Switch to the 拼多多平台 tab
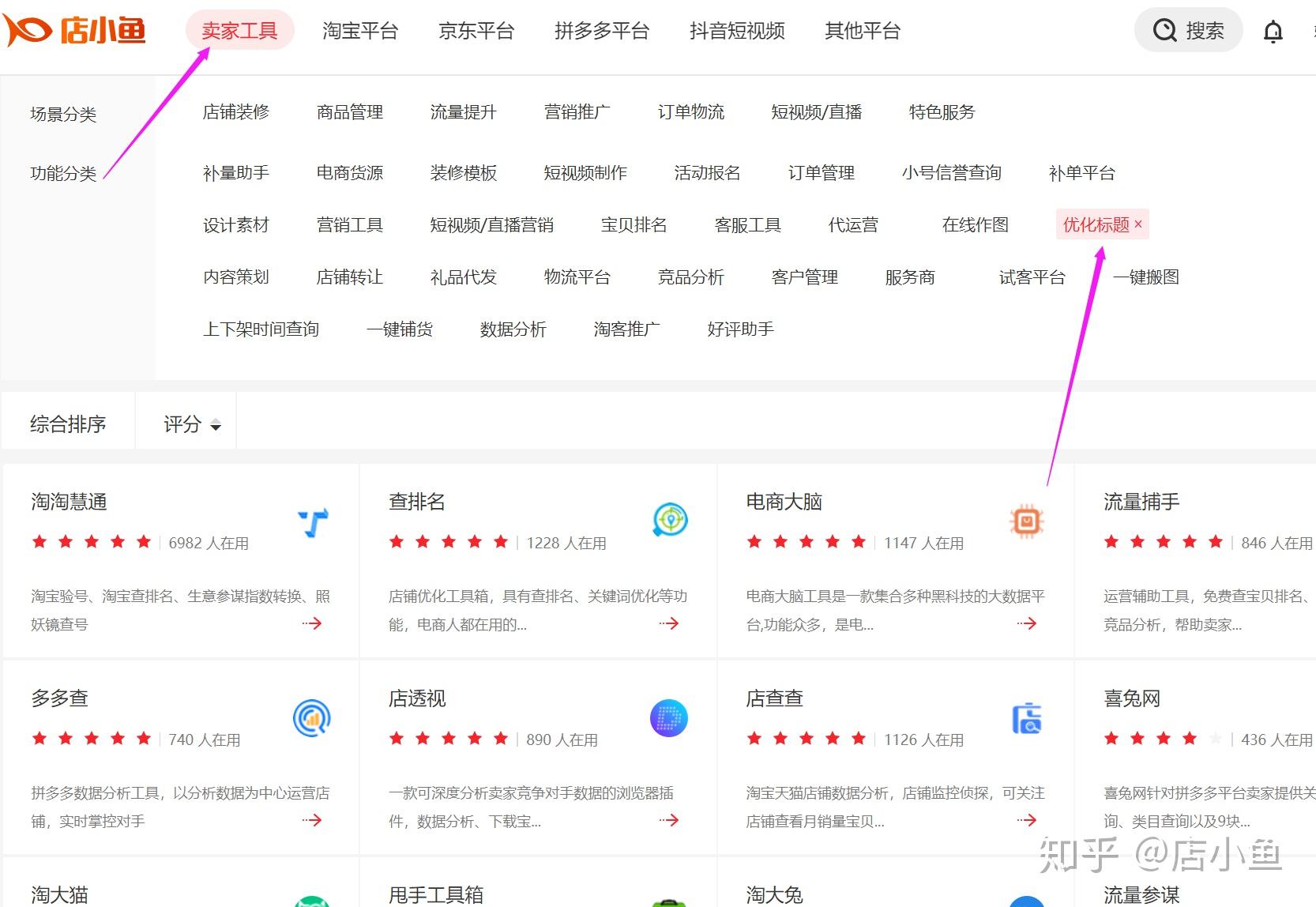Viewport: 1316px width, 907px height. (x=602, y=31)
